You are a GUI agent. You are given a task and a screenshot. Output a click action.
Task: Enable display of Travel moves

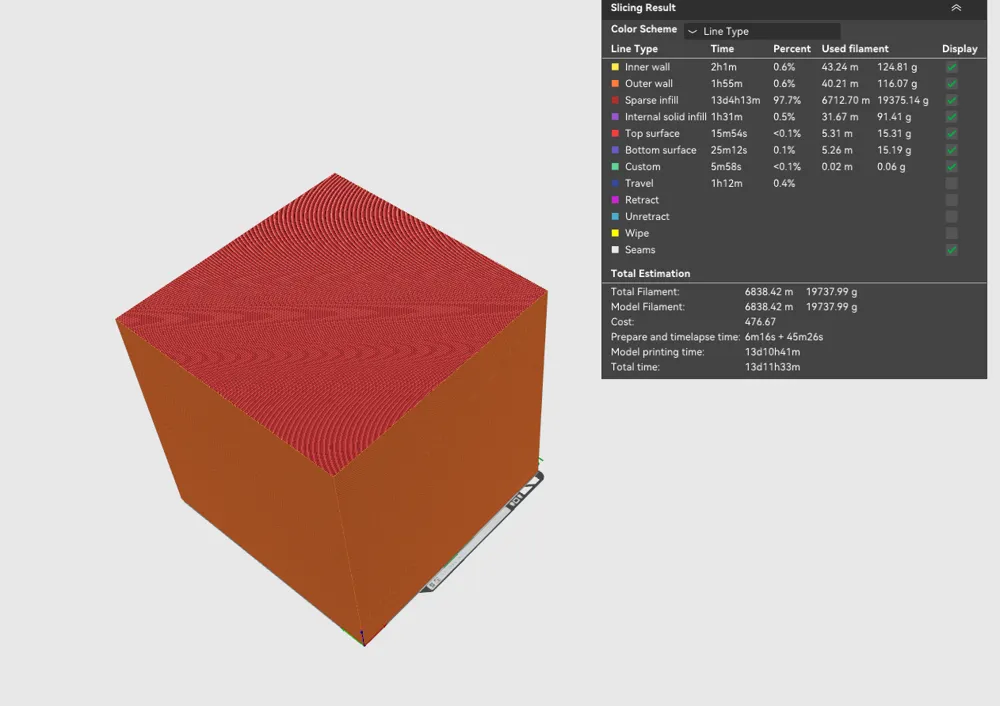pyautogui.click(x=951, y=183)
